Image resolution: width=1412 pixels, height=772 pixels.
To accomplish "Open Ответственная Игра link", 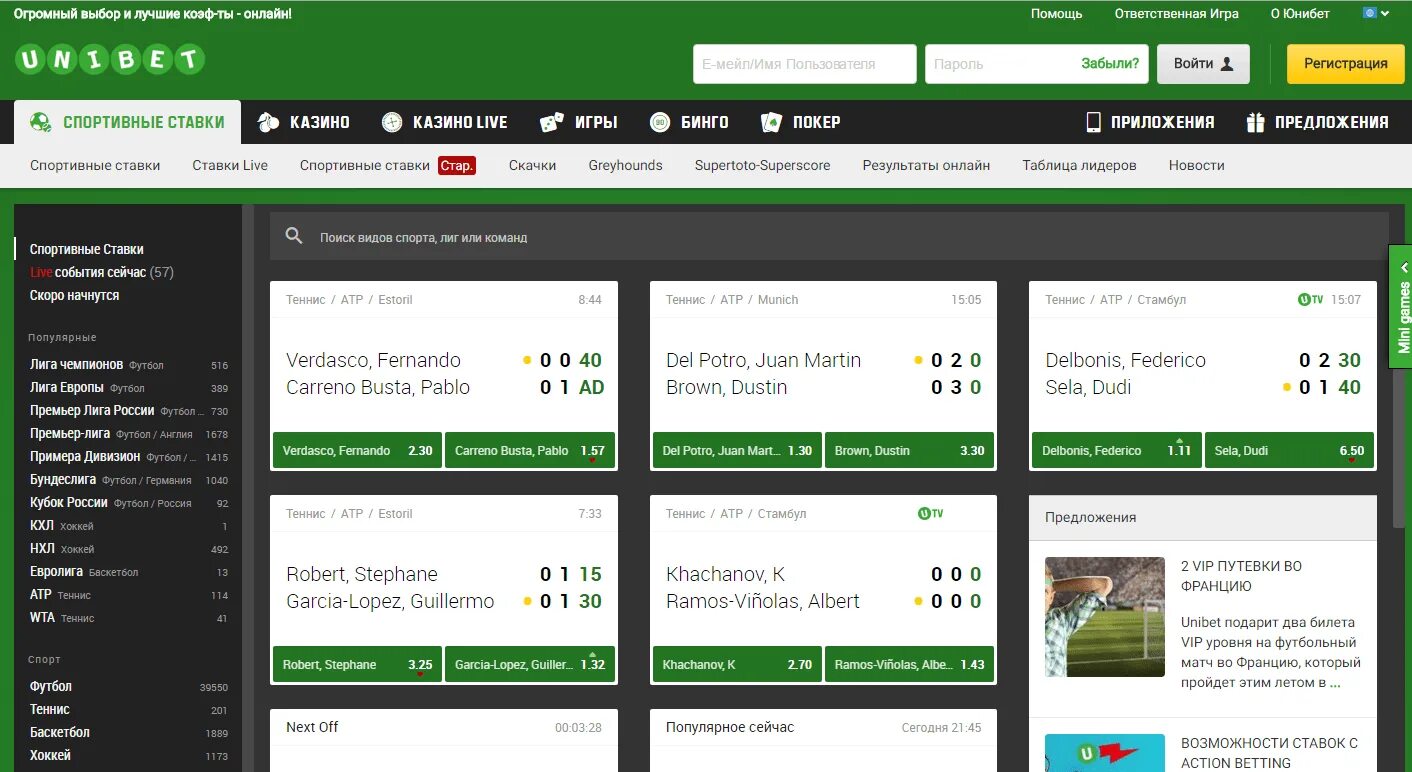I will (x=1176, y=14).
